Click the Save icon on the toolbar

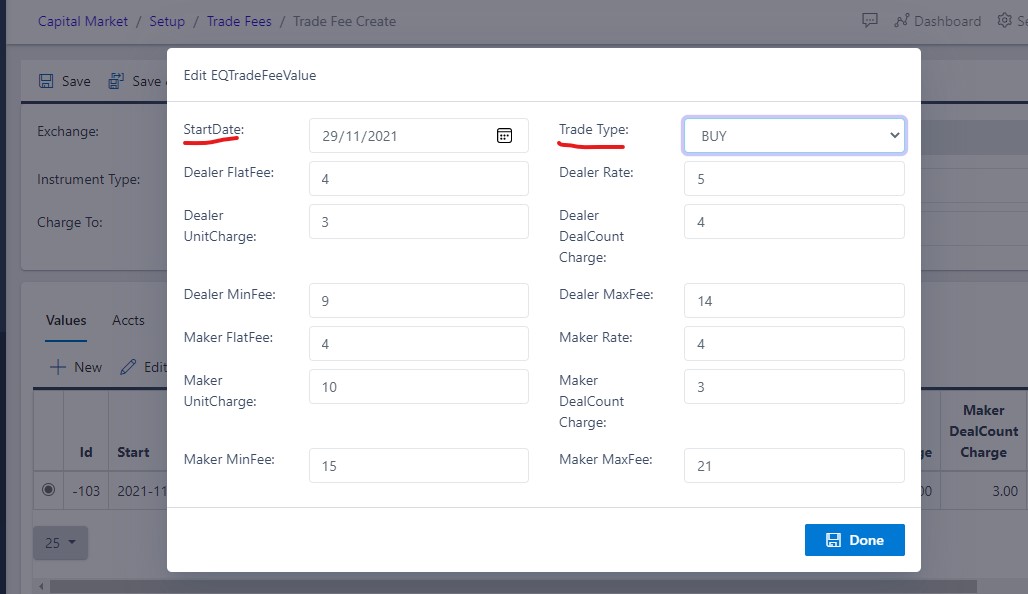coord(48,81)
